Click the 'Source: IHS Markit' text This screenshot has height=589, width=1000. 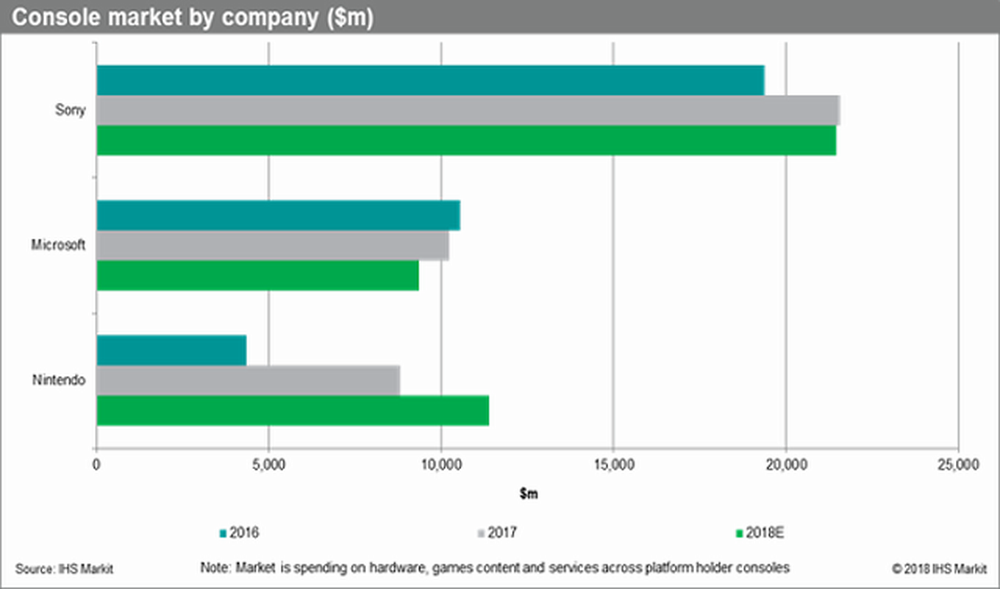[x=64, y=568]
